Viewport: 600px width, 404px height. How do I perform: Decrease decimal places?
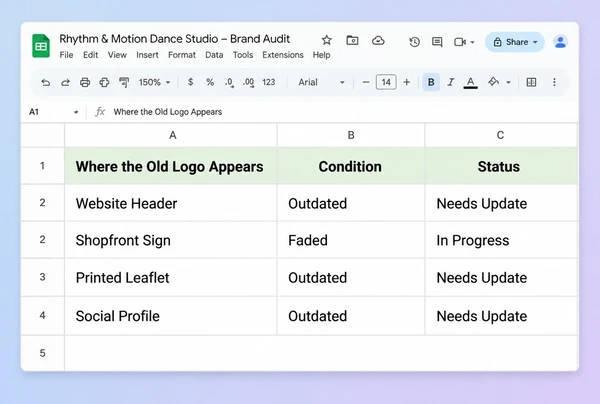coord(229,82)
